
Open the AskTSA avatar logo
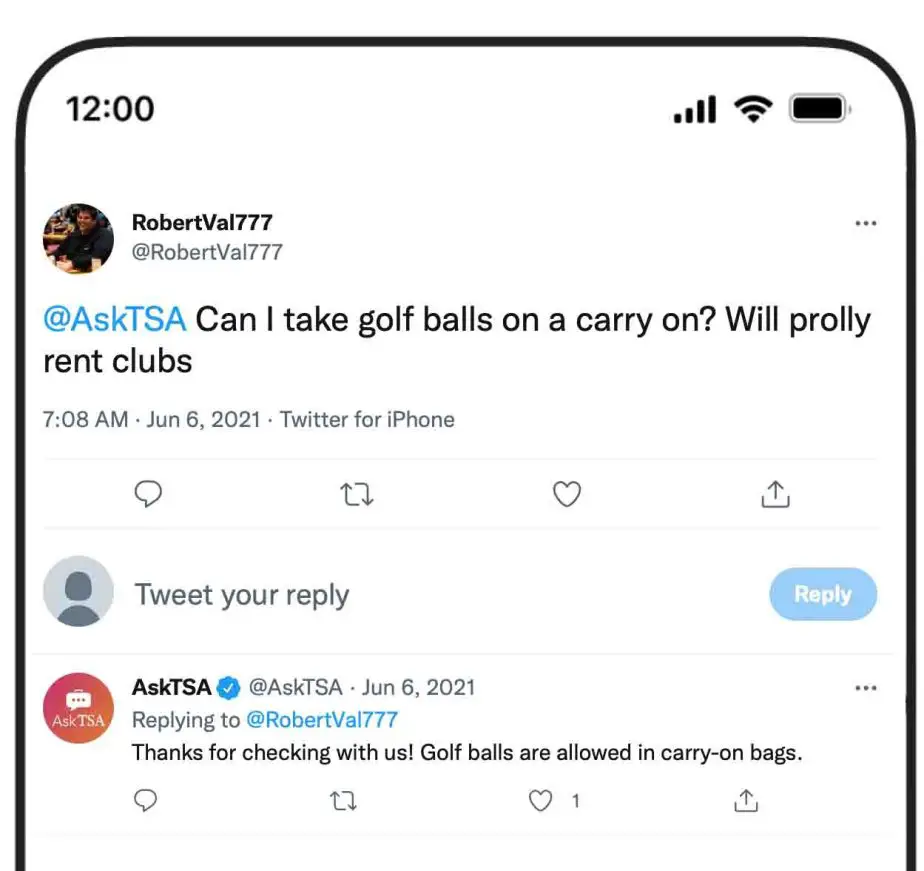pos(78,708)
